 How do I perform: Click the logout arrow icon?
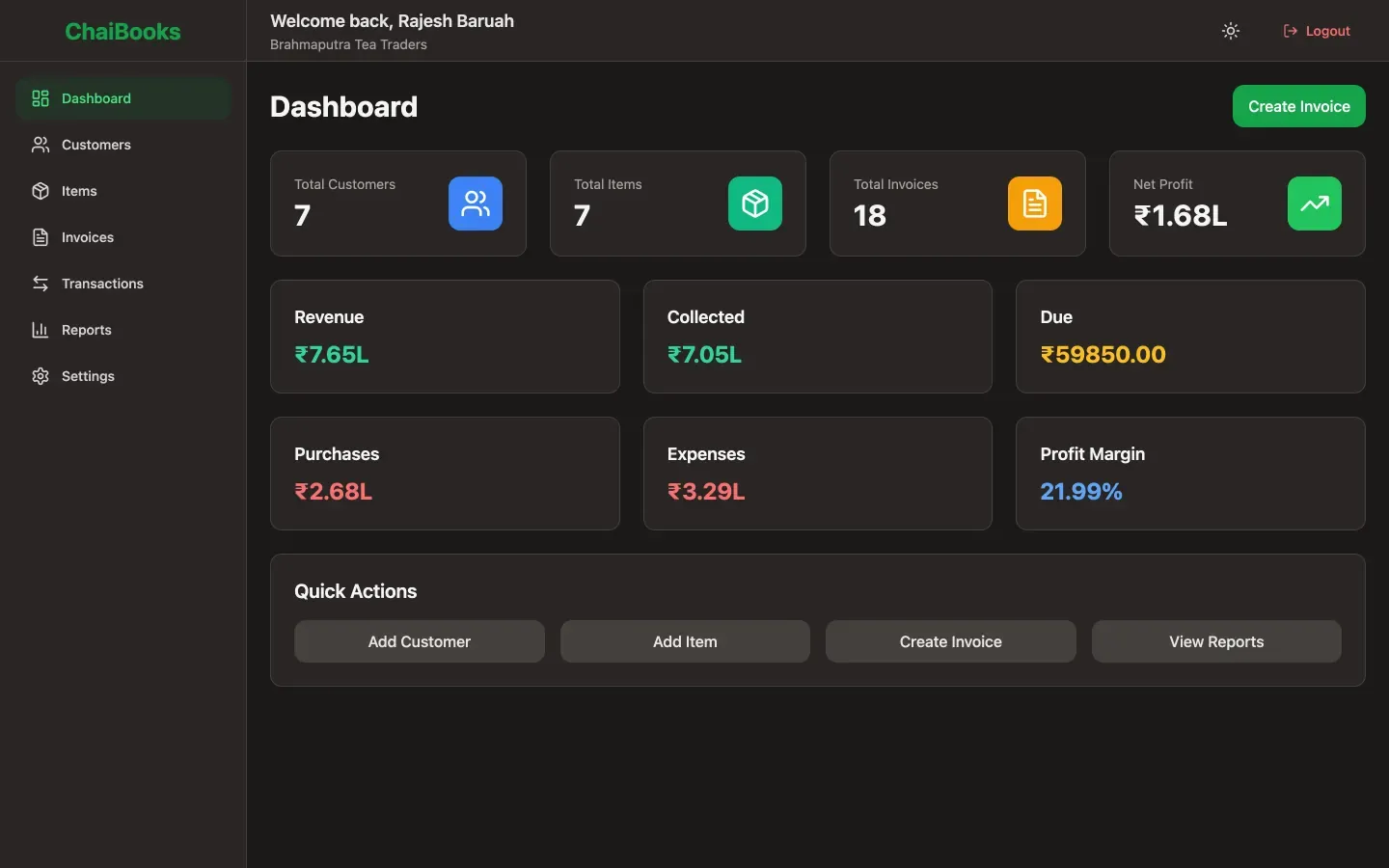[x=1291, y=31]
